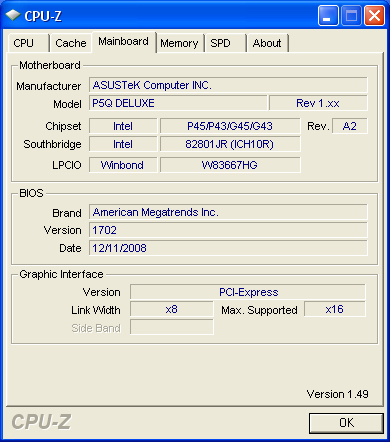Image resolution: width=390 pixels, height=442 pixels.
Task: Select the Rev 1.xx model revision field
Action: 318,103
